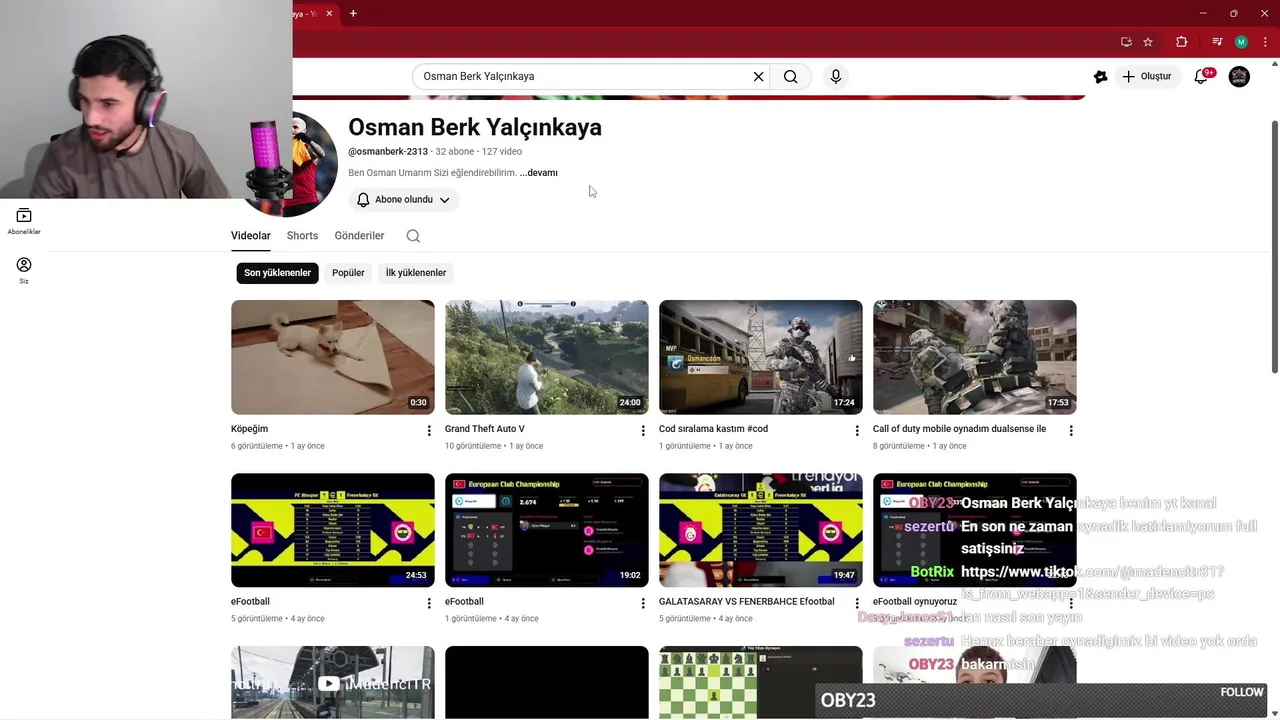
Task: Select the İlk yüklenenler filter chip
Action: (x=416, y=273)
